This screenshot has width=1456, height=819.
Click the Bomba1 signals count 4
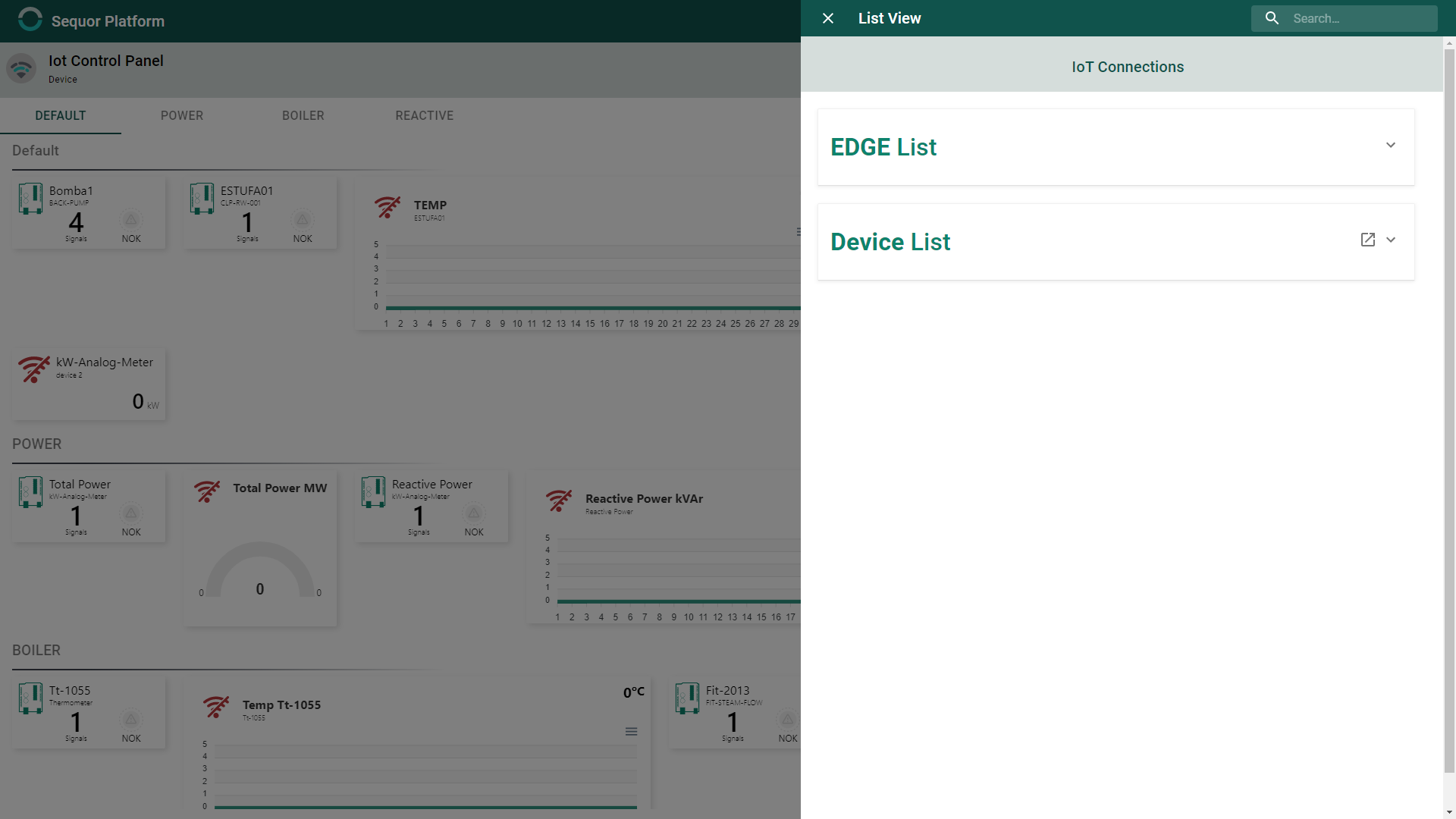click(76, 222)
